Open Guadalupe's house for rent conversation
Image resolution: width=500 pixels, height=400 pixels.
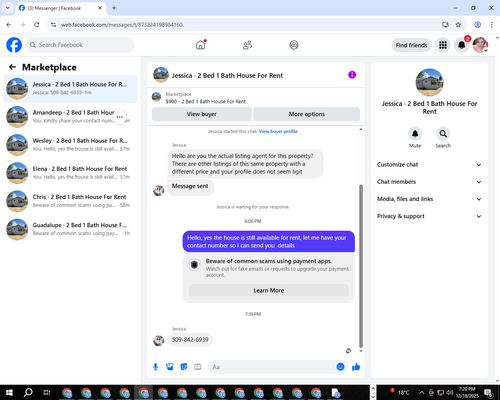pos(70,229)
